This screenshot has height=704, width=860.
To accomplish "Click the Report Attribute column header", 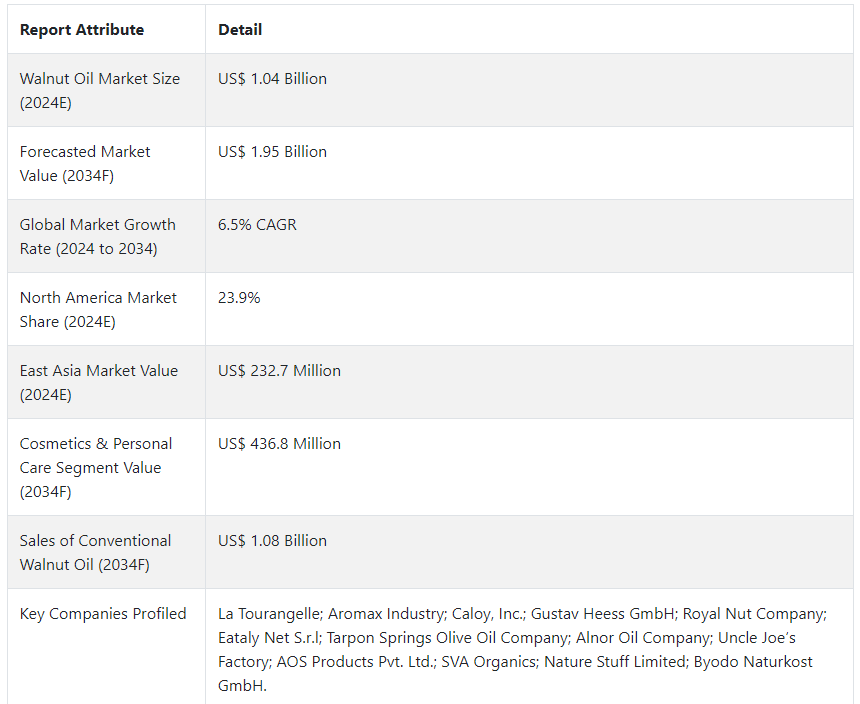I will (x=82, y=30).
